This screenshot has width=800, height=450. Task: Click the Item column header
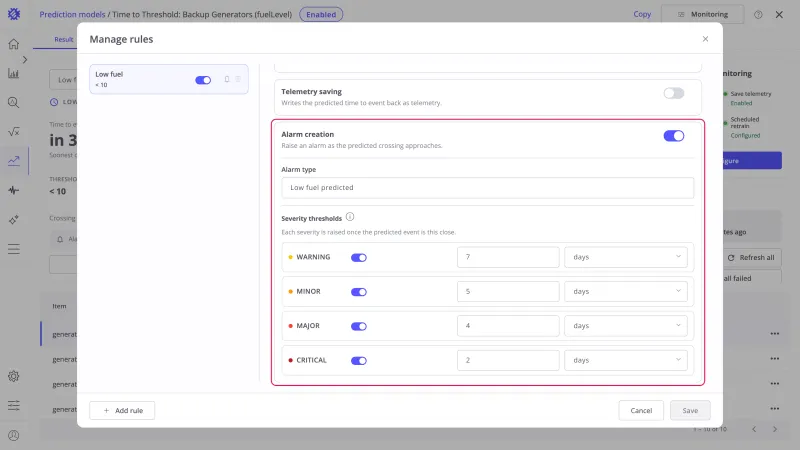[x=59, y=306]
